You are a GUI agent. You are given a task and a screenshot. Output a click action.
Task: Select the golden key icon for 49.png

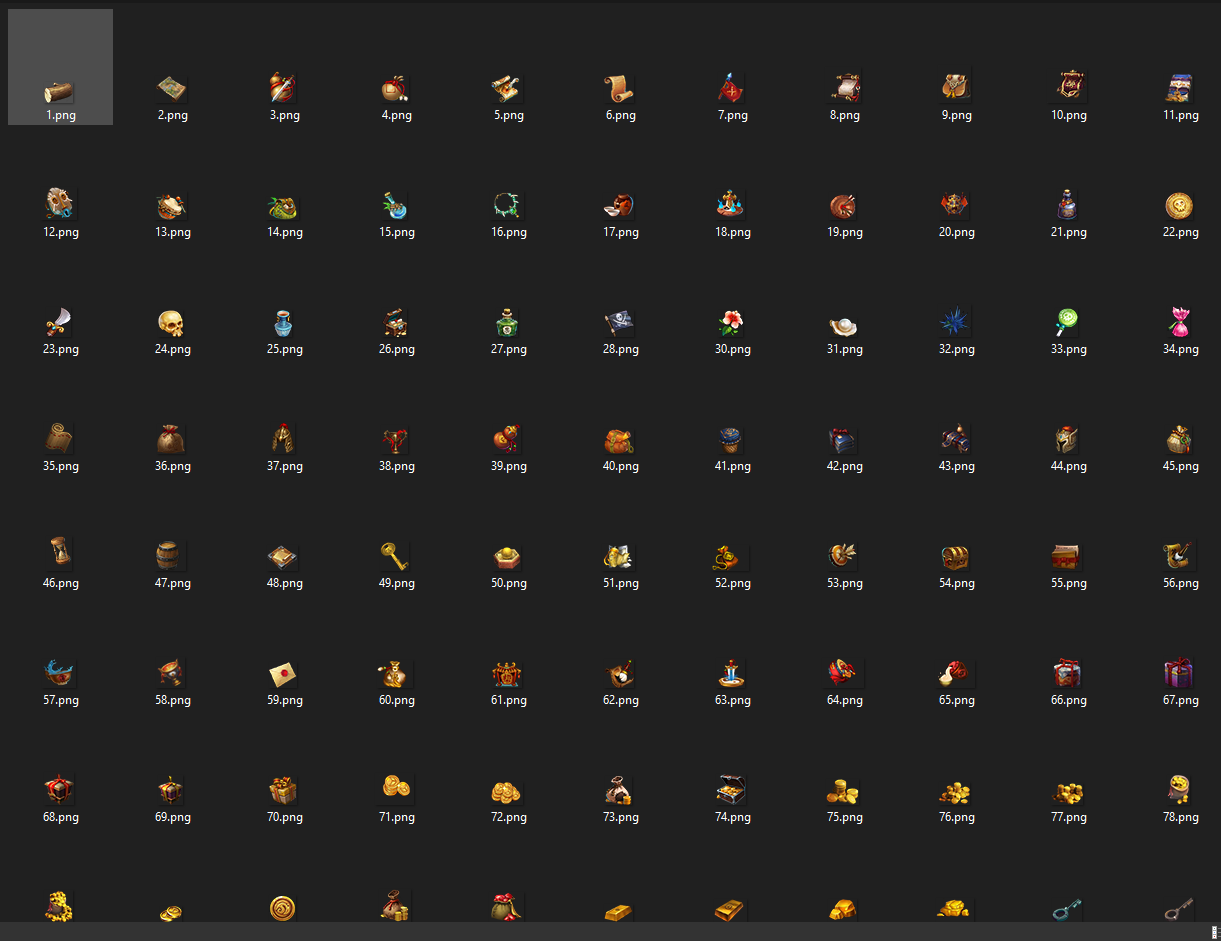(x=396, y=557)
